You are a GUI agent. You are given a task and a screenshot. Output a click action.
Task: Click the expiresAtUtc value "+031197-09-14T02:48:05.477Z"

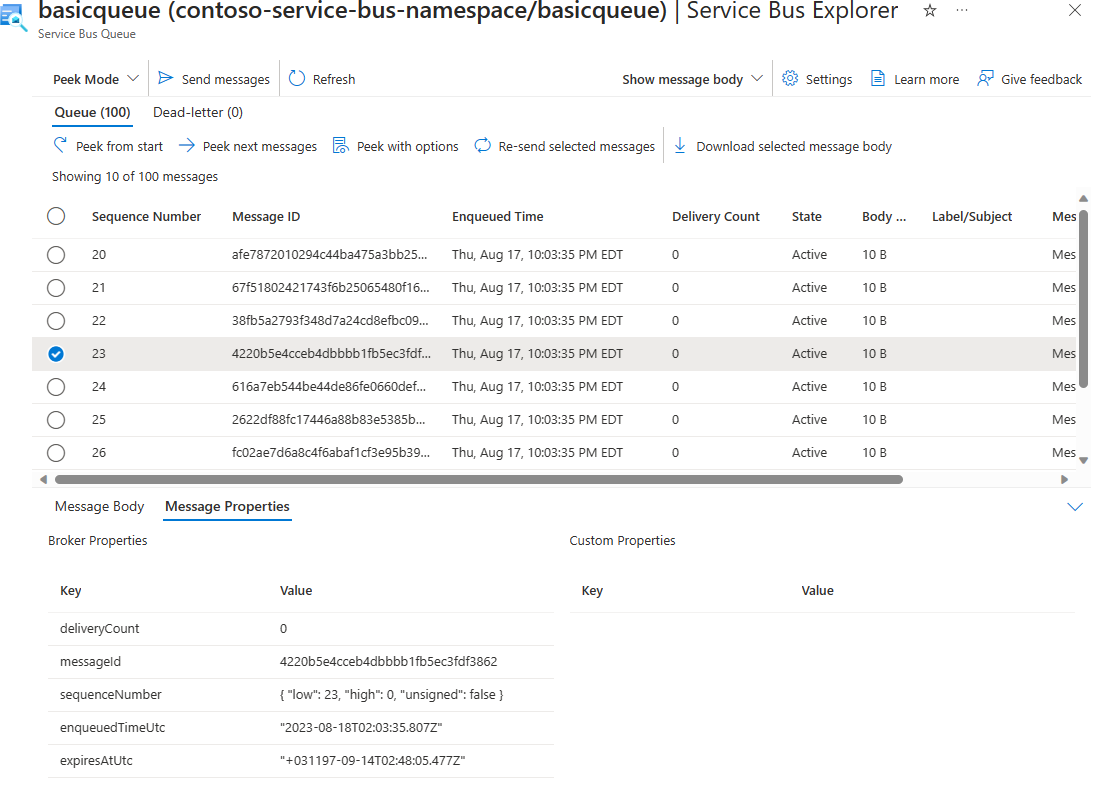click(372, 761)
